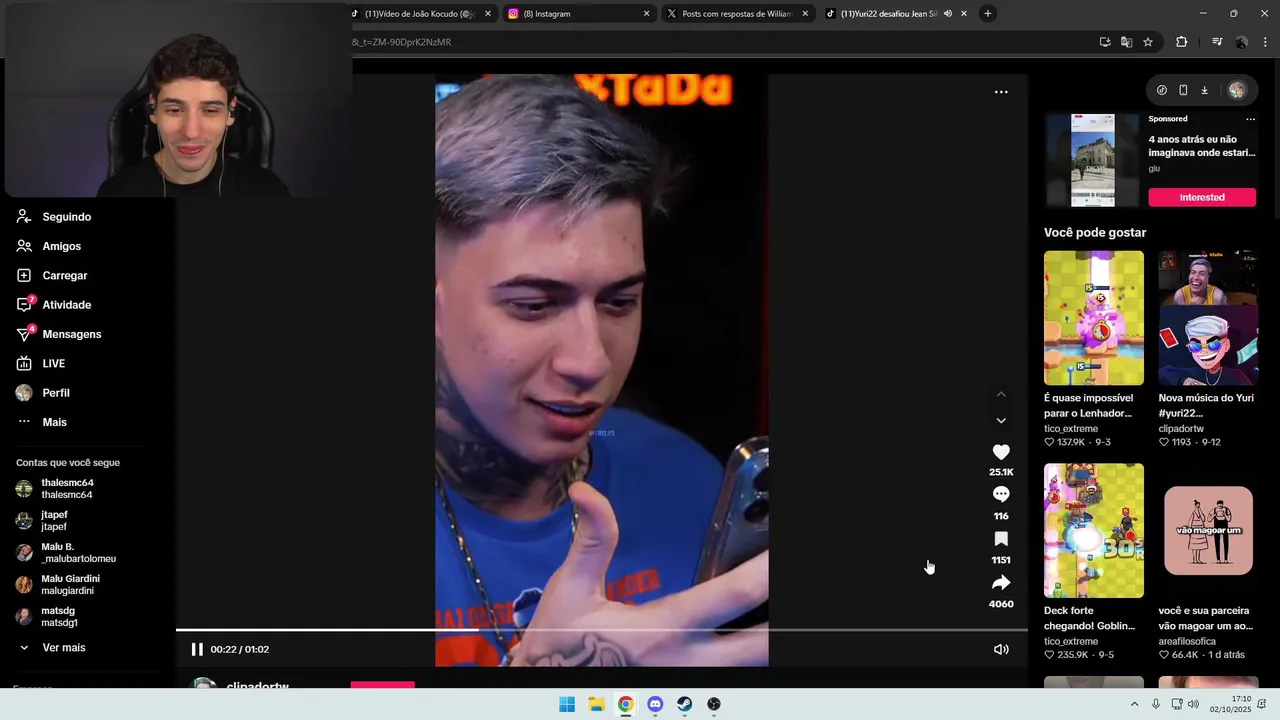Open the taskbar volume control

coord(1193,704)
